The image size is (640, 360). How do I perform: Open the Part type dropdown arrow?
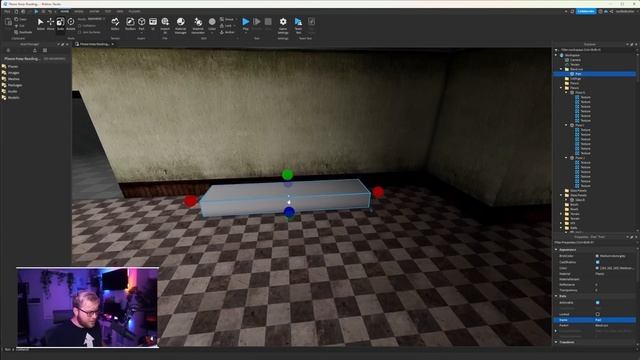pos(141,33)
